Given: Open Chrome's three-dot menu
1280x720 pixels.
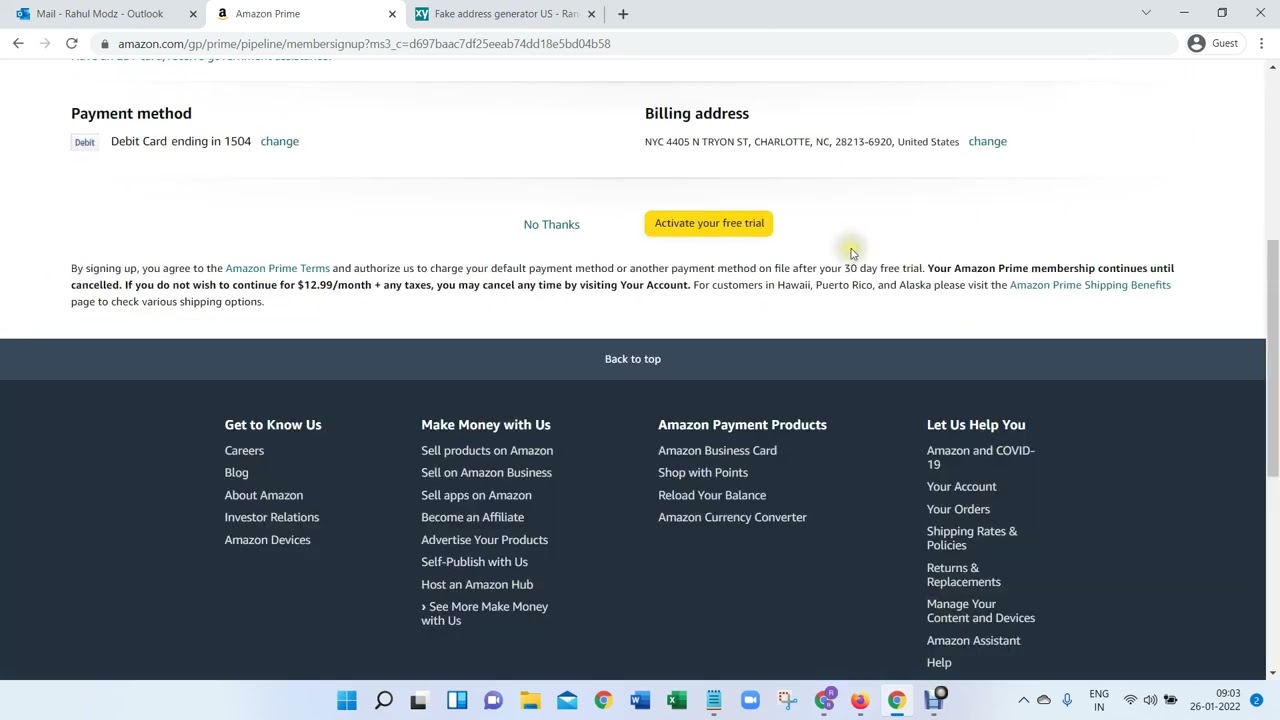Looking at the screenshot, I should click(1262, 43).
